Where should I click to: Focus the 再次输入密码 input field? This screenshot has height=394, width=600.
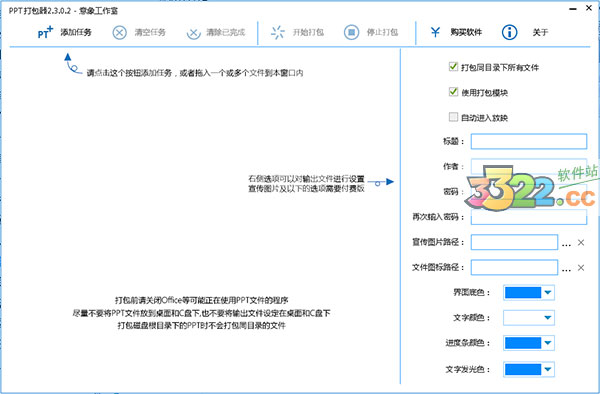point(529,217)
